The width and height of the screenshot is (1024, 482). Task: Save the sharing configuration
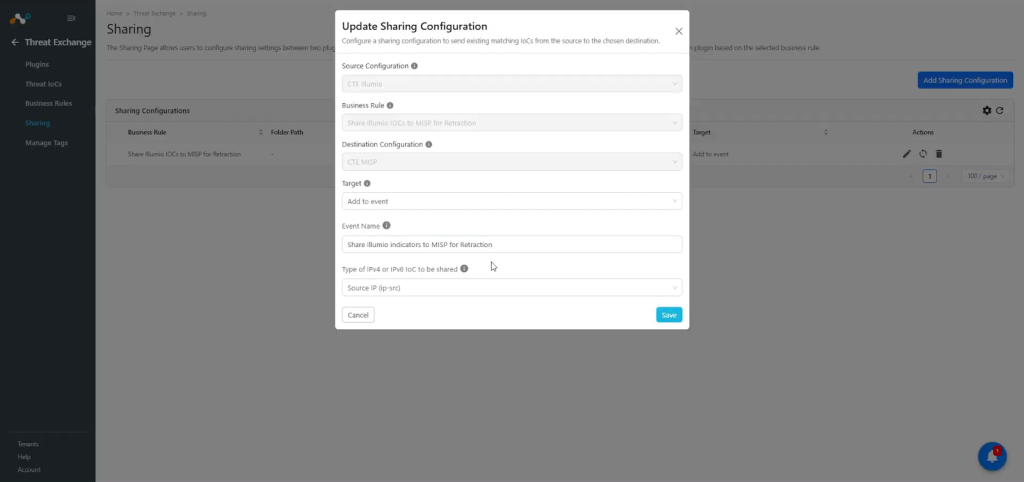(669, 315)
